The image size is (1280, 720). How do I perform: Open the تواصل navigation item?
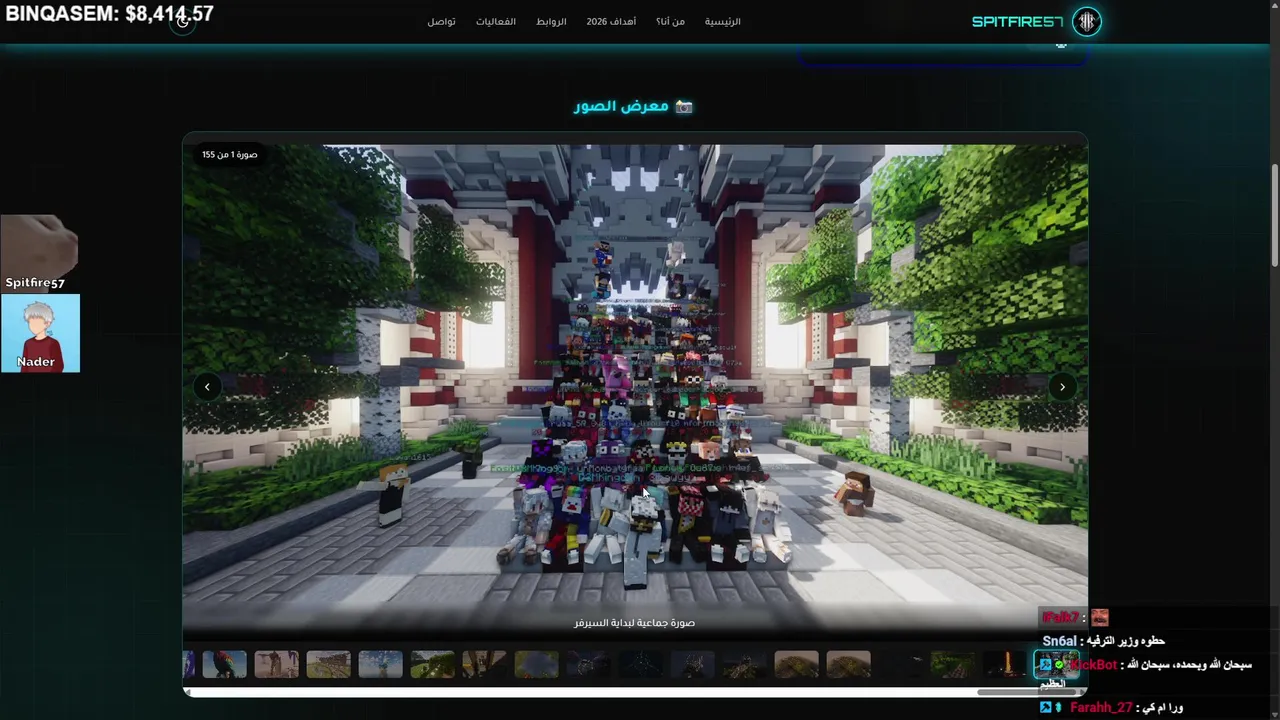pos(441,22)
